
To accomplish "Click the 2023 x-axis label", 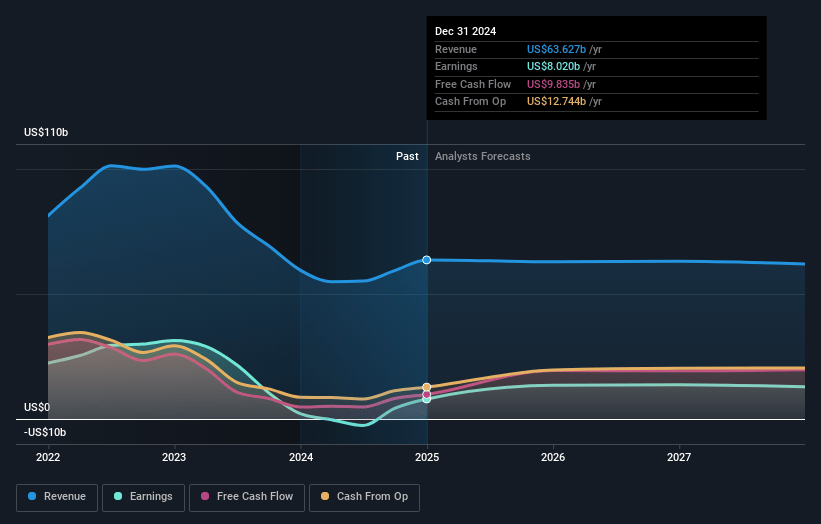I will 174,457.
